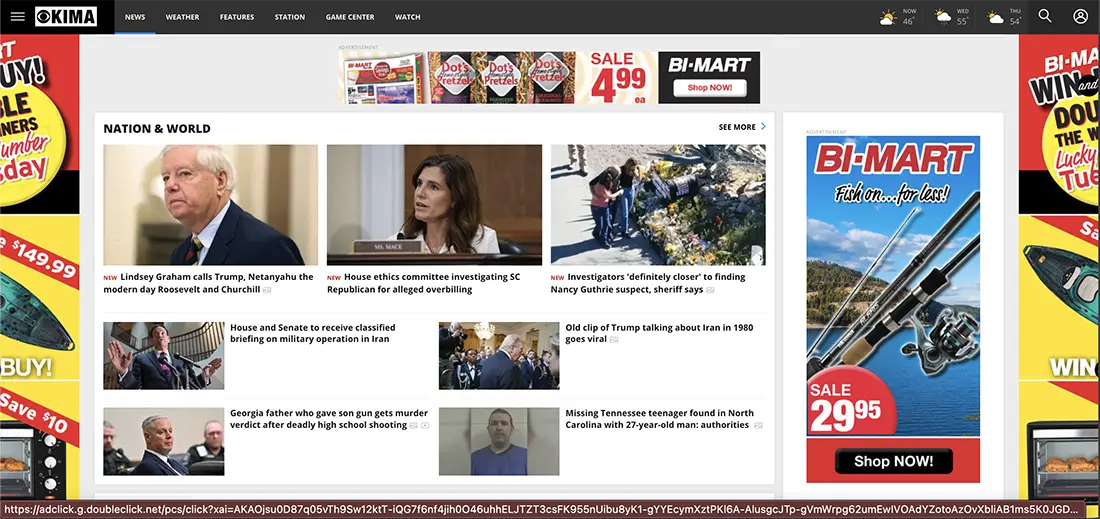
Task: Open the hamburger menu icon
Action: click(18, 16)
